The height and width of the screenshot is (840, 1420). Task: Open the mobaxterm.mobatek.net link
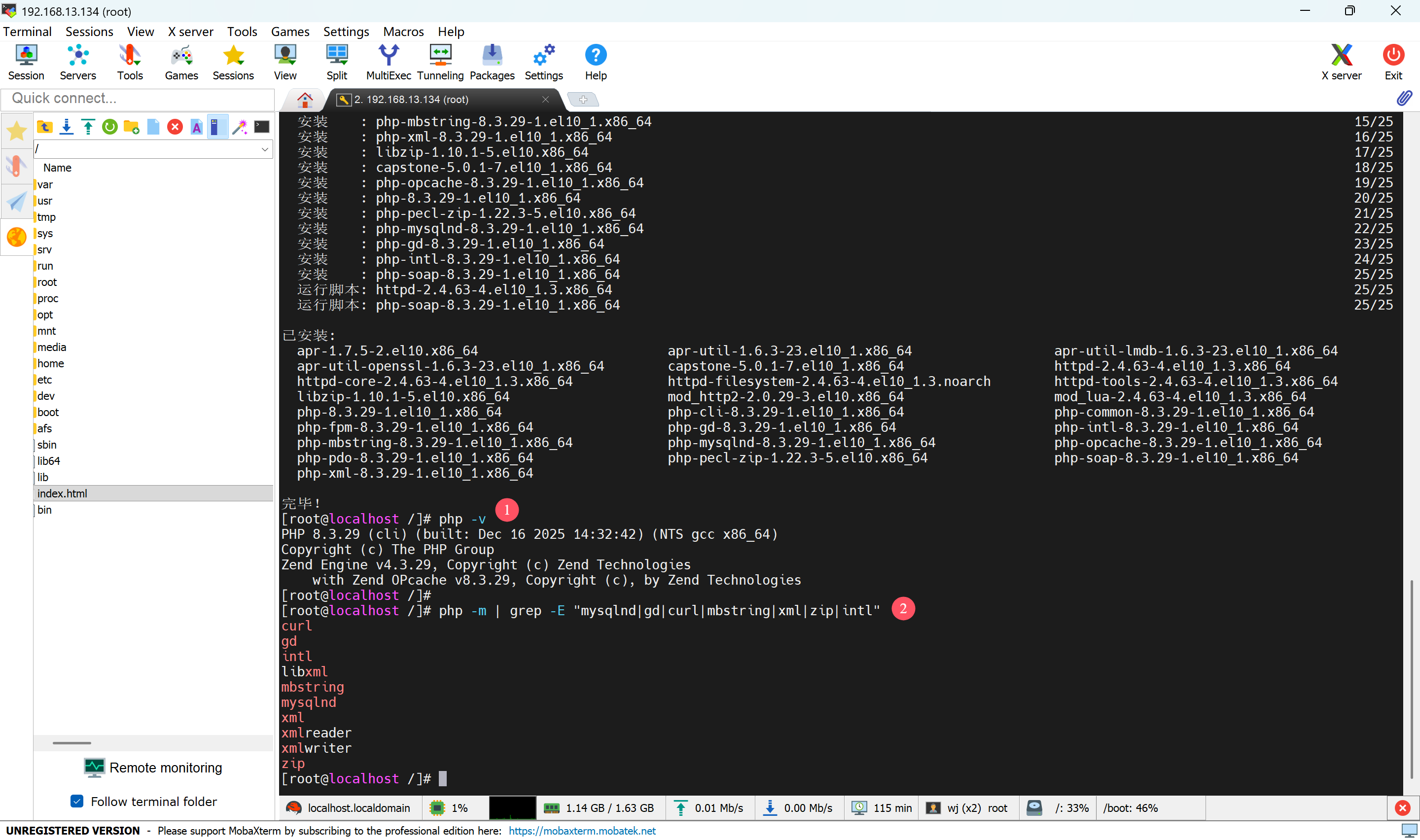click(582, 830)
